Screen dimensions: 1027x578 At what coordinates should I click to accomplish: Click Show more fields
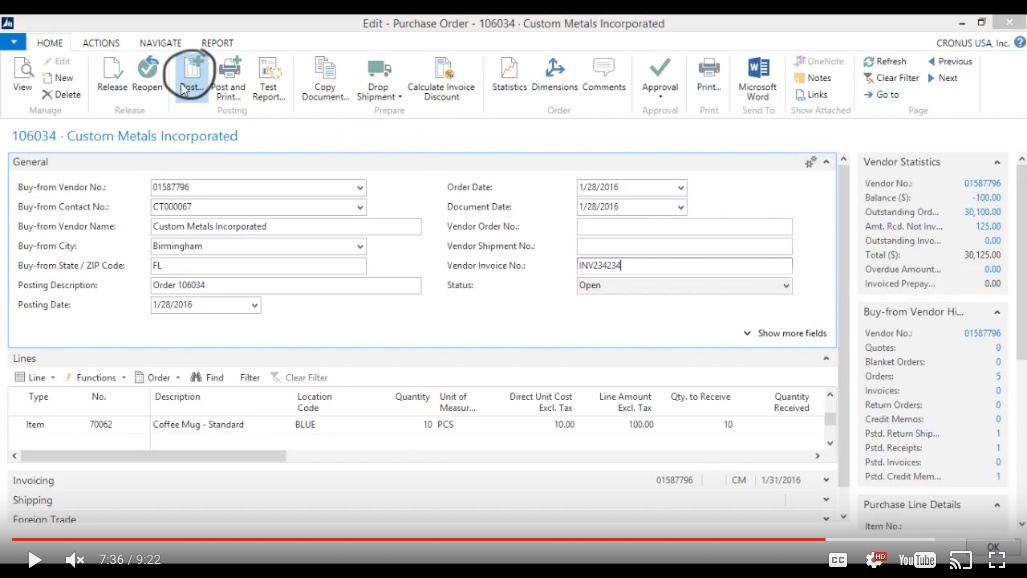[785, 333]
